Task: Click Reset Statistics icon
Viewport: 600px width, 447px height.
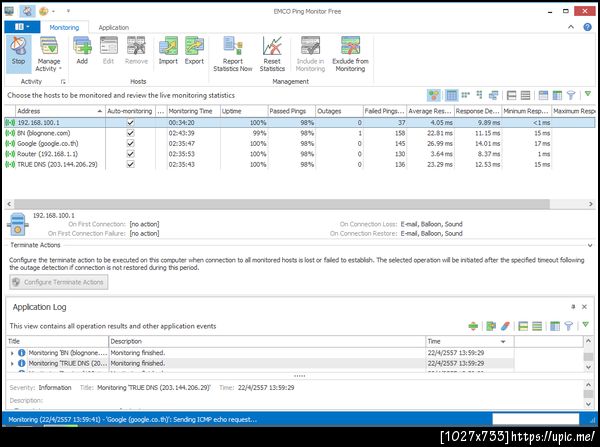Action: (x=272, y=54)
